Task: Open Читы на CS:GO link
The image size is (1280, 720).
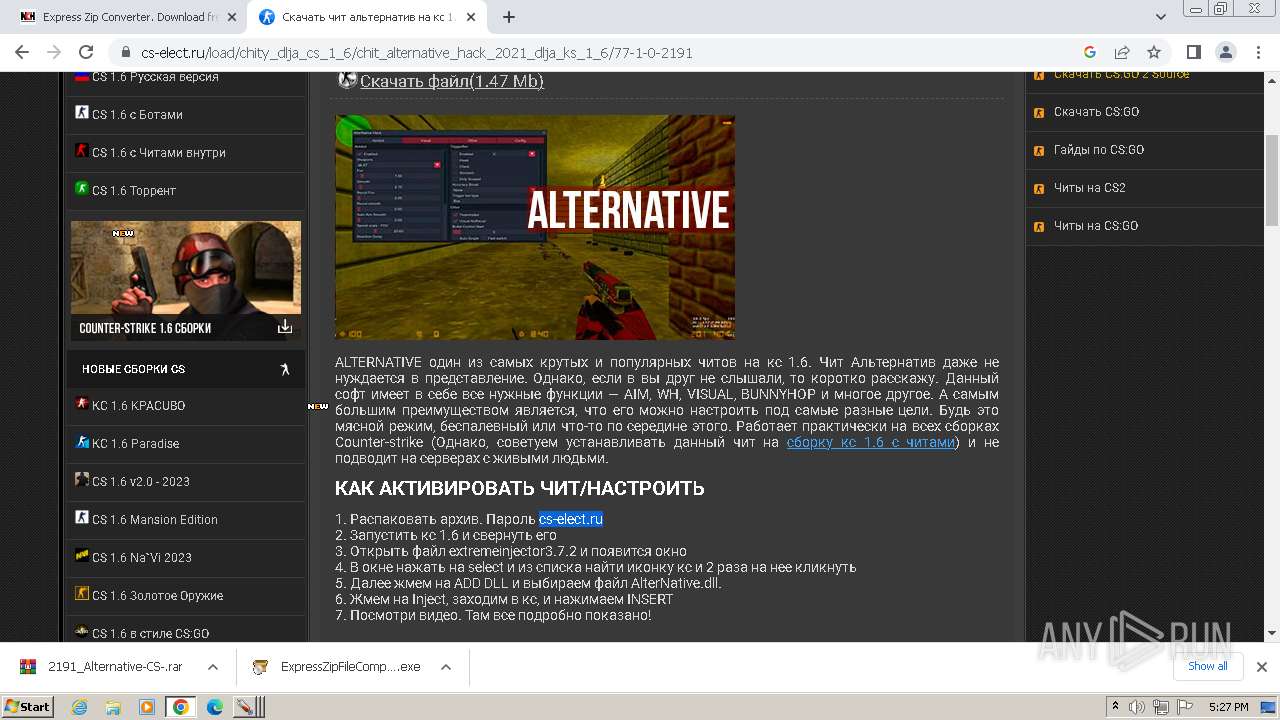Action: point(1096,226)
